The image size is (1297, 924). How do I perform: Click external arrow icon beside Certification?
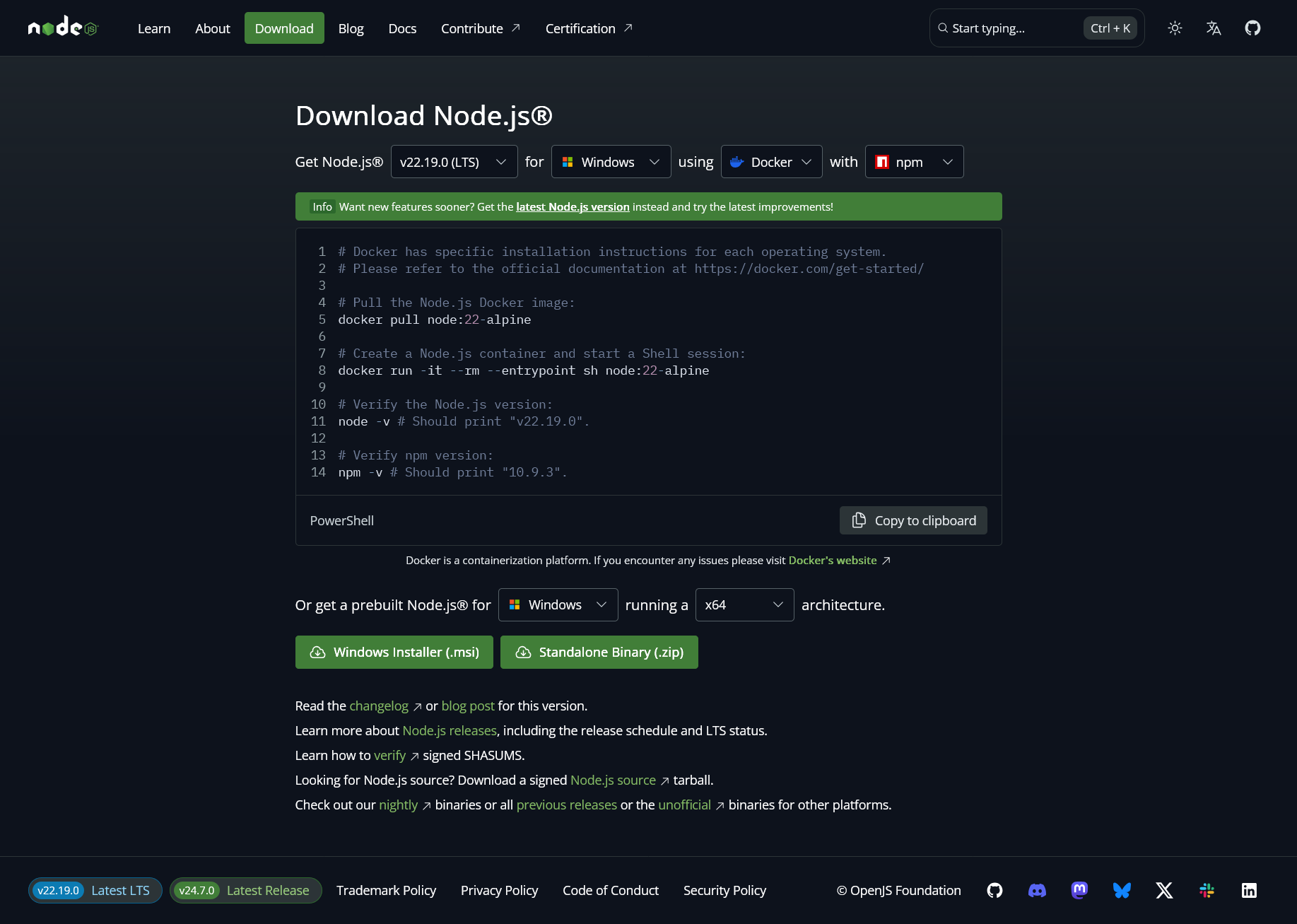pos(628,28)
